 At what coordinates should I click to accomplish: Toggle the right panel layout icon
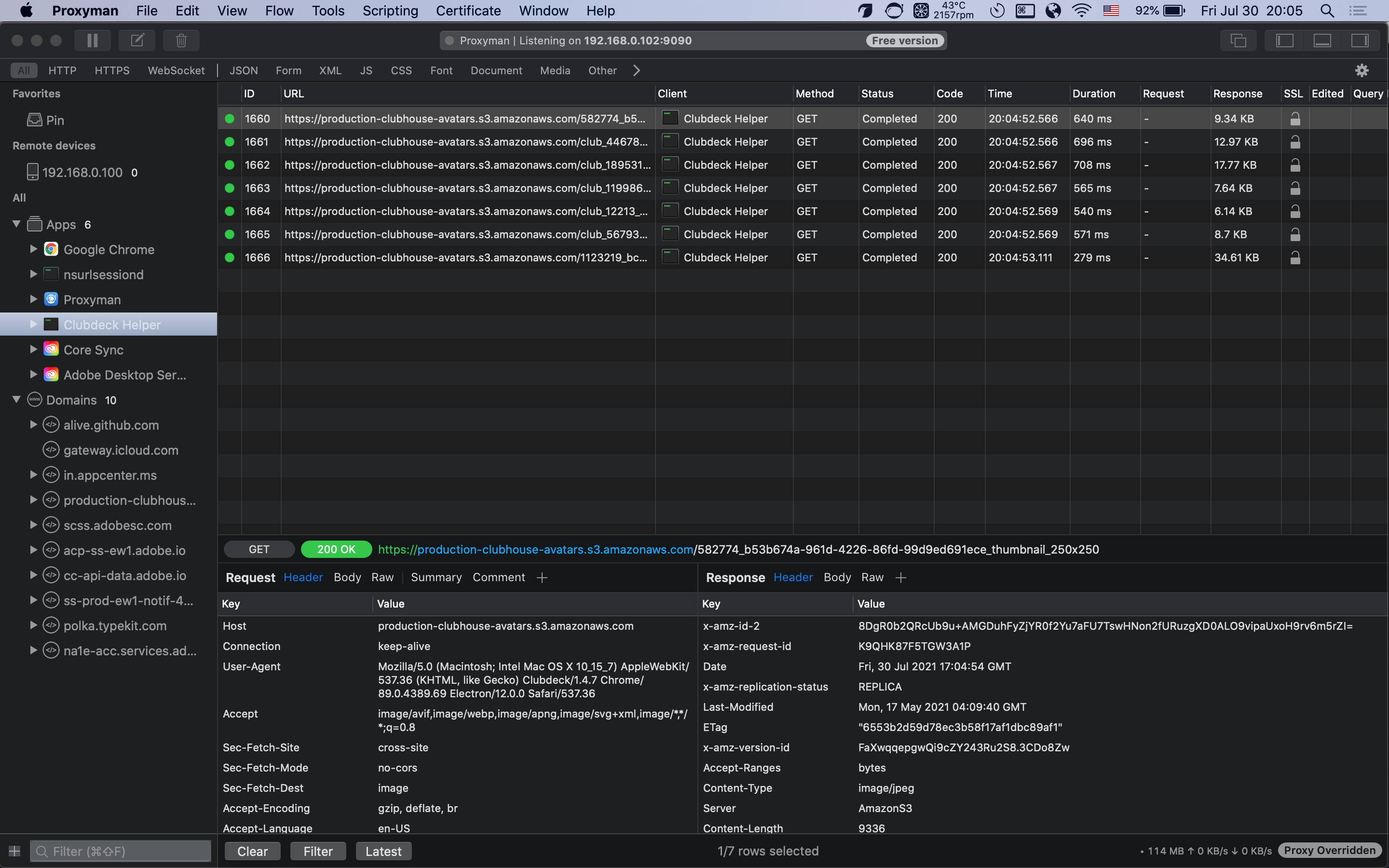pos(1360,40)
